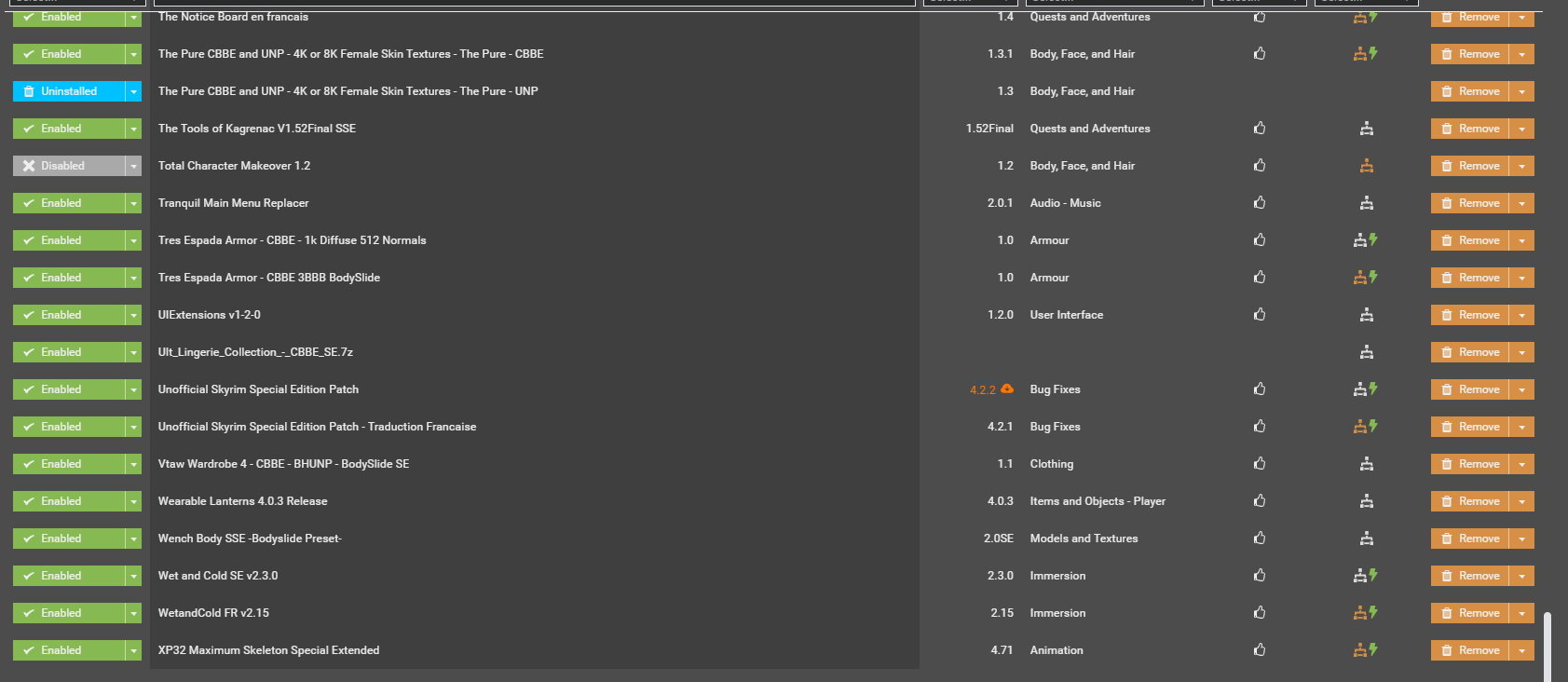
Task: Select mod name "Wearable Lanterns 4.0.3 Release"
Action: coord(243,501)
